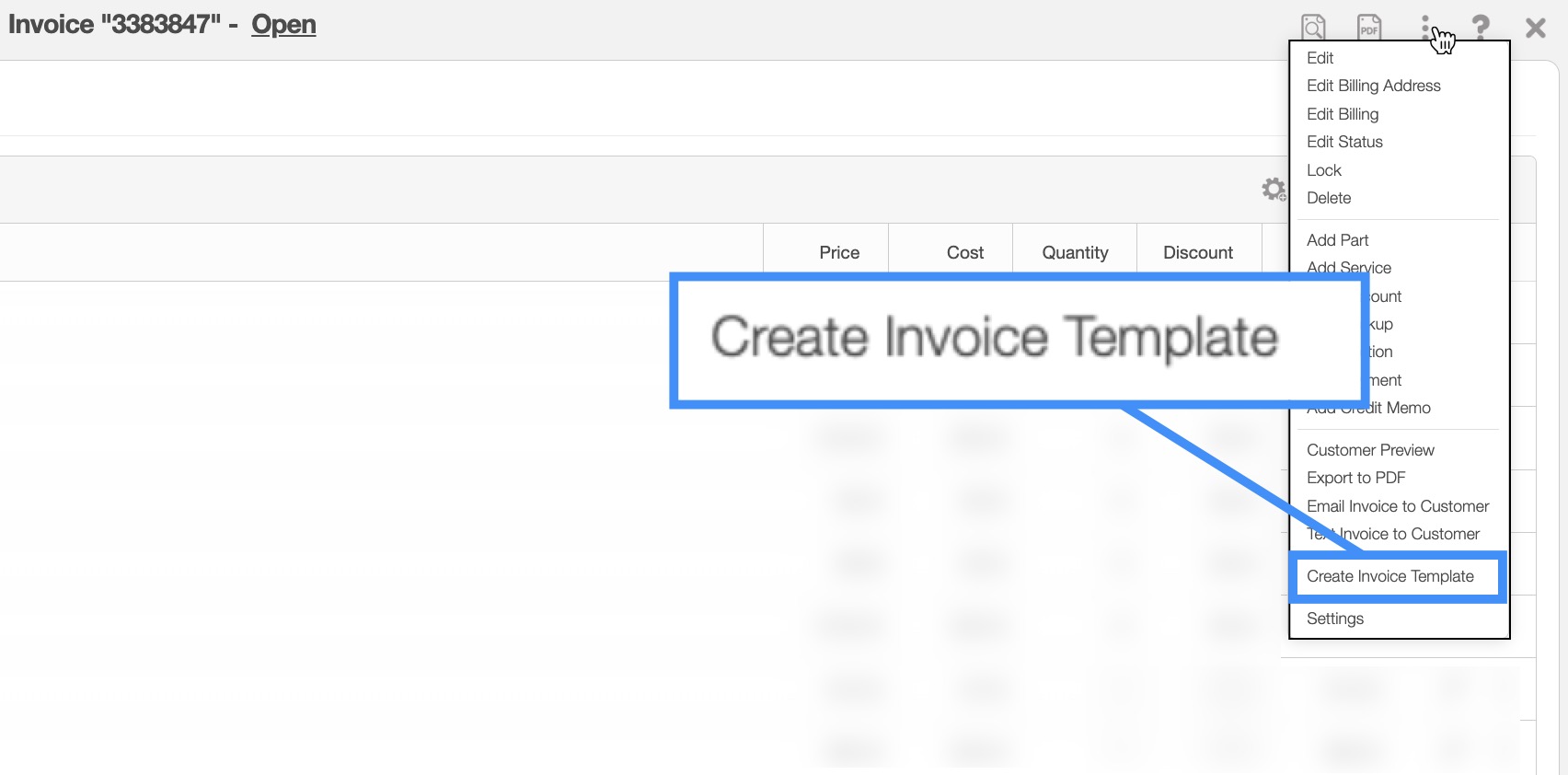
Task: Choose Edit Billing Address
Action: 1373,86
